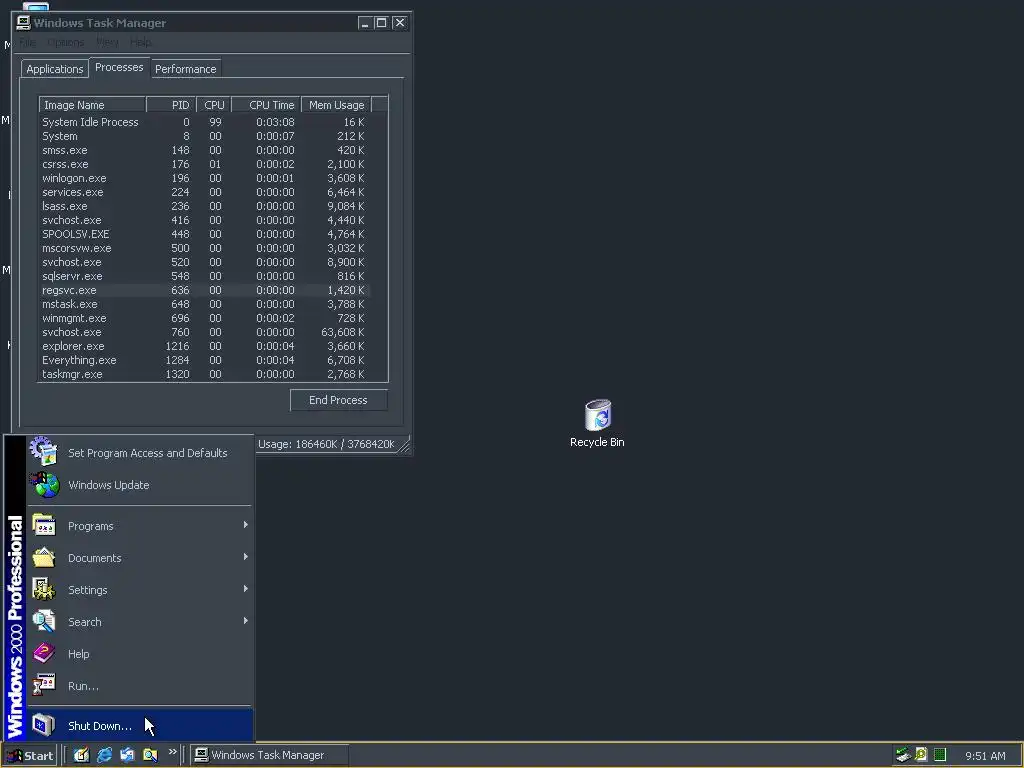Select the winlogon.exe process

click(x=204, y=178)
